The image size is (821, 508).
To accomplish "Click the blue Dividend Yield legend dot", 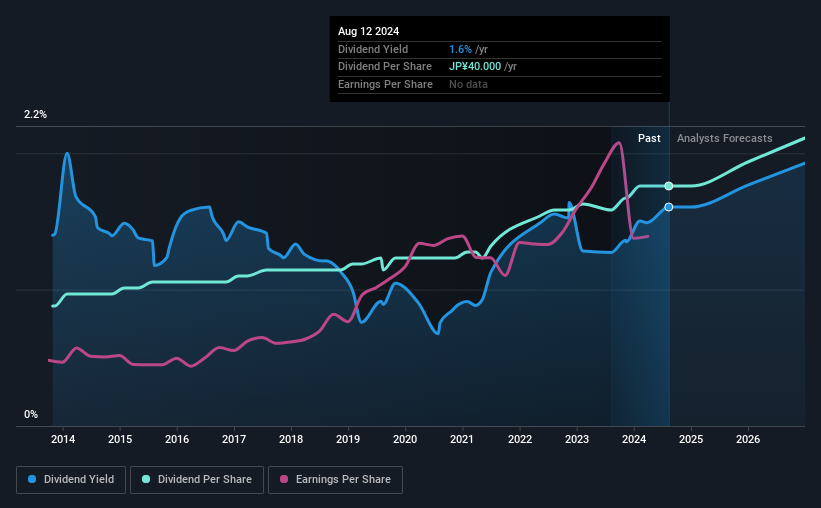I will (32, 479).
